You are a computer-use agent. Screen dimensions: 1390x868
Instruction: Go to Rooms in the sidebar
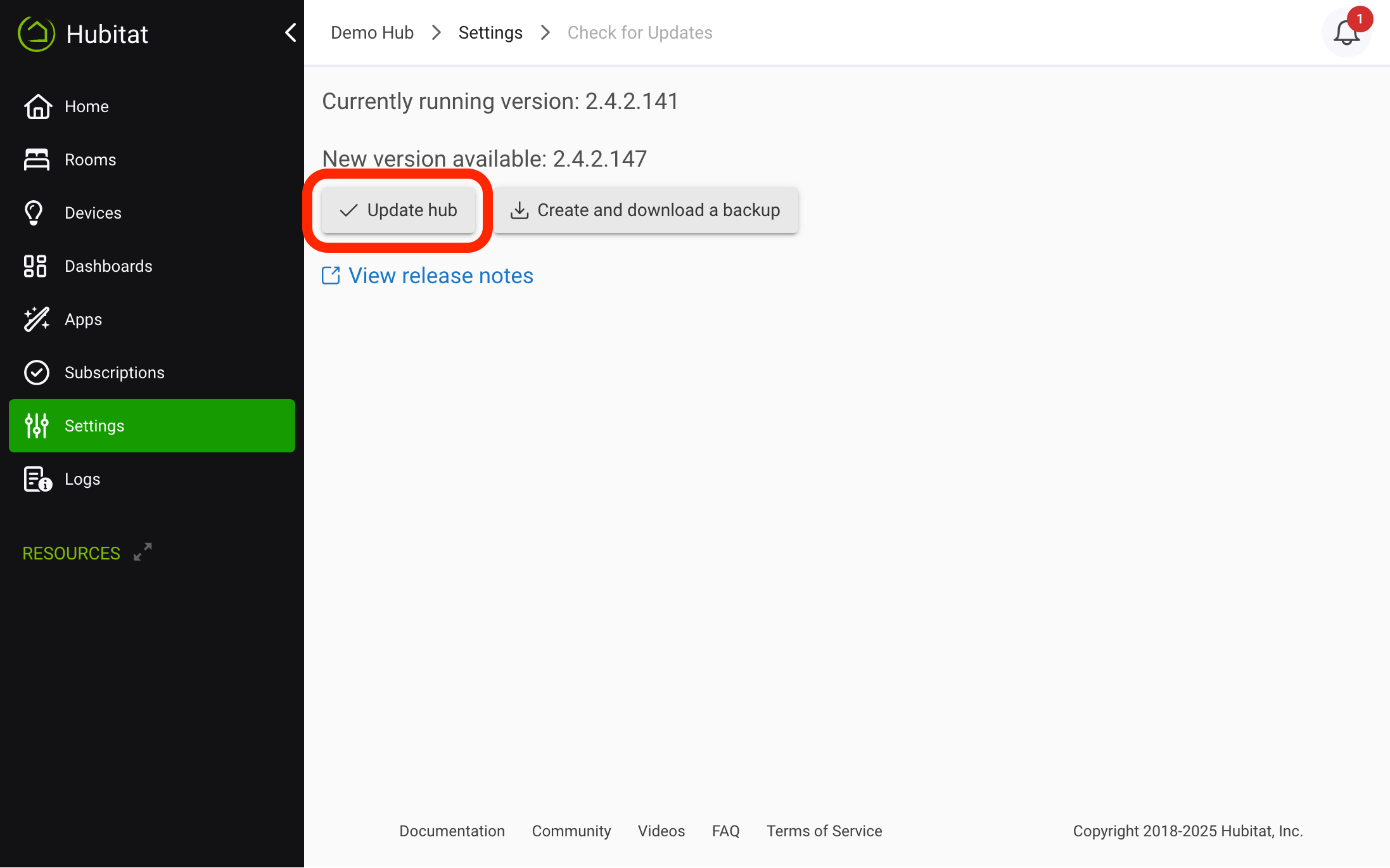point(152,160)
